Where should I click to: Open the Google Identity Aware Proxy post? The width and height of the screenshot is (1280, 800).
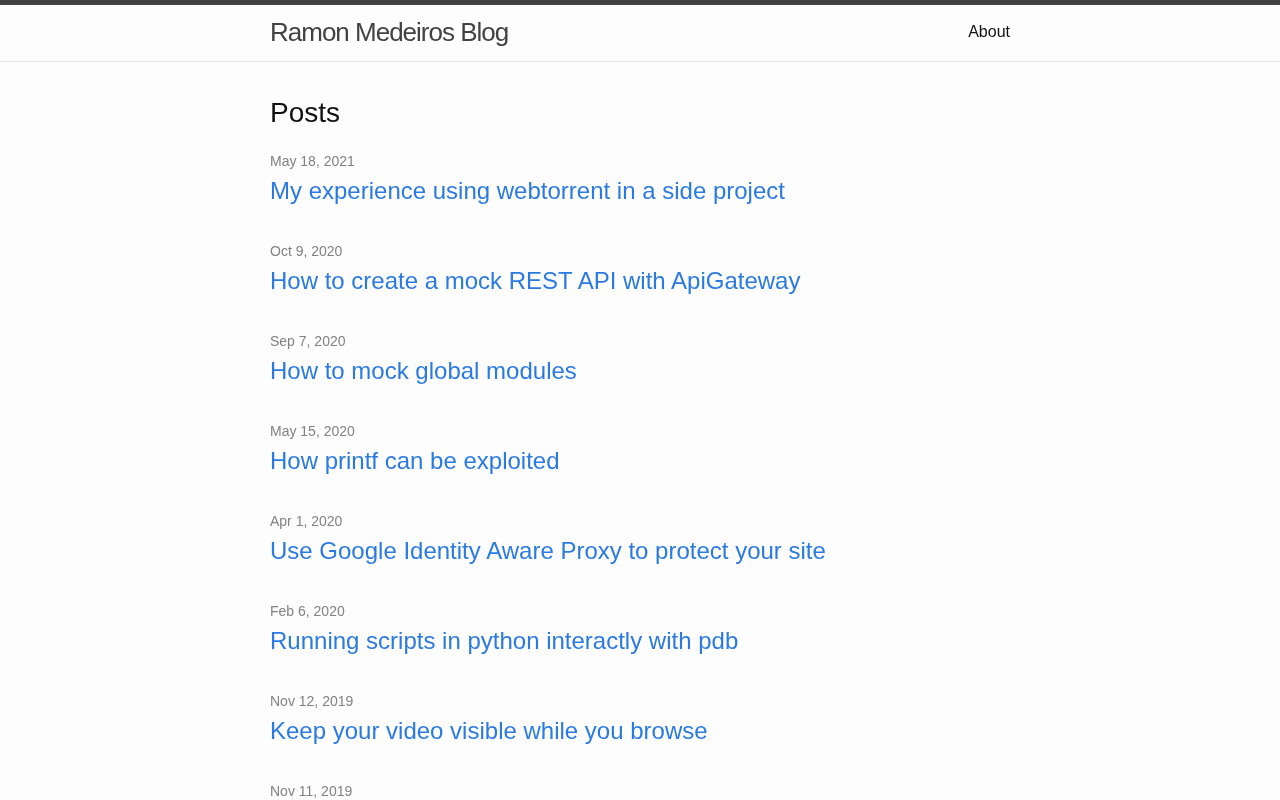pyautogui.click(x=547, y=551)
